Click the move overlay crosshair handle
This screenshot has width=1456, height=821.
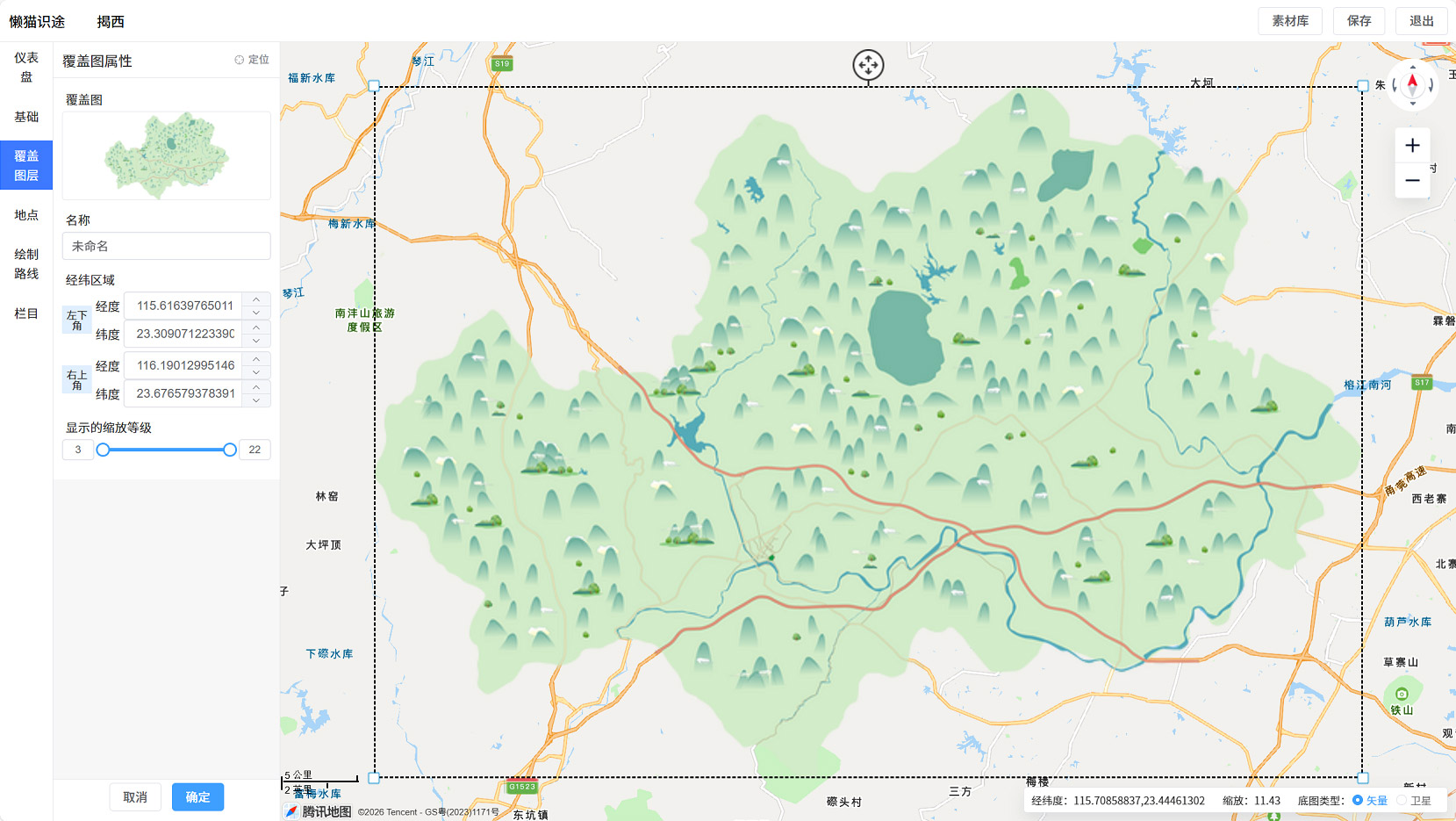[x=868, y=65]
